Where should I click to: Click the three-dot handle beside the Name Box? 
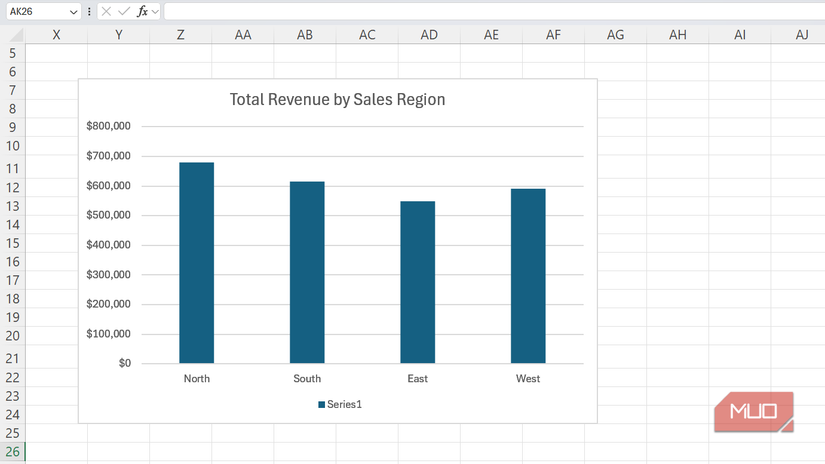[89, 12]
